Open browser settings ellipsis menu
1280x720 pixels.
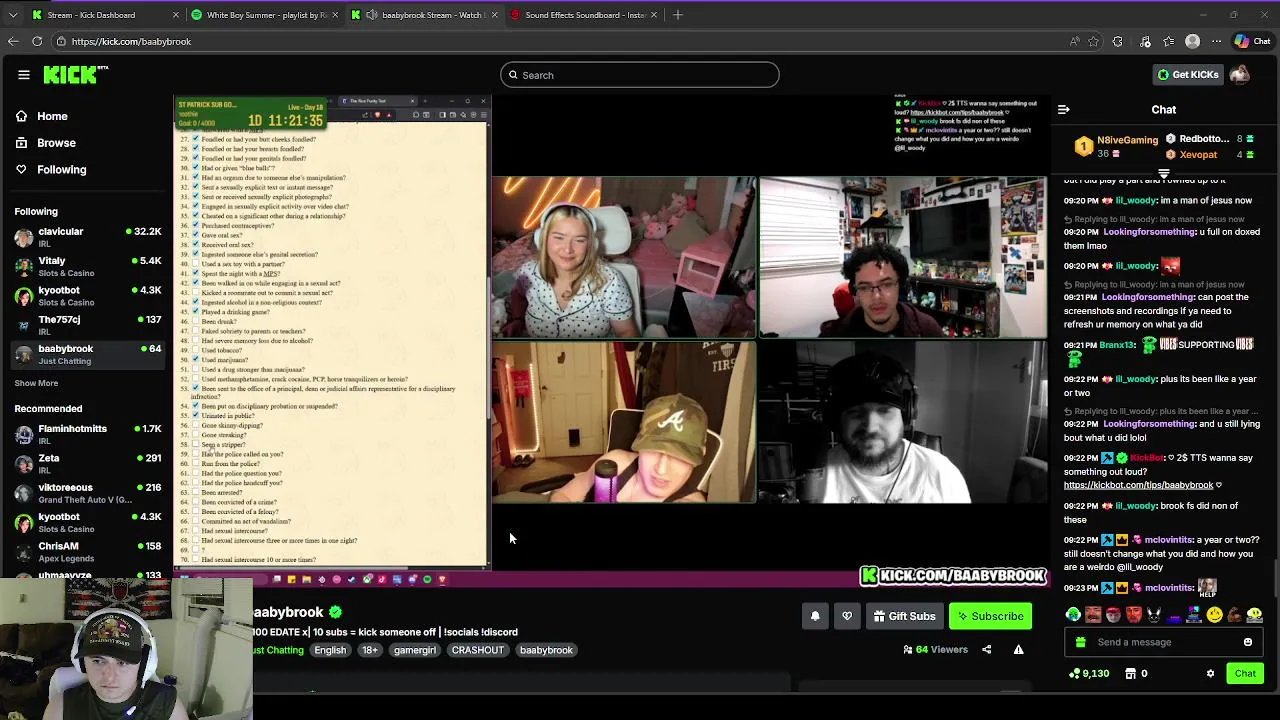1217,42
